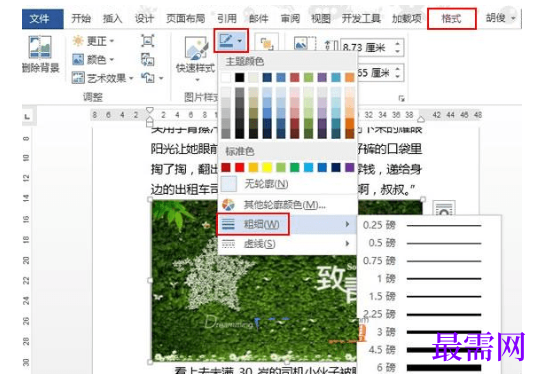Open the Color (颜色) picture icon

click(78, 59)
